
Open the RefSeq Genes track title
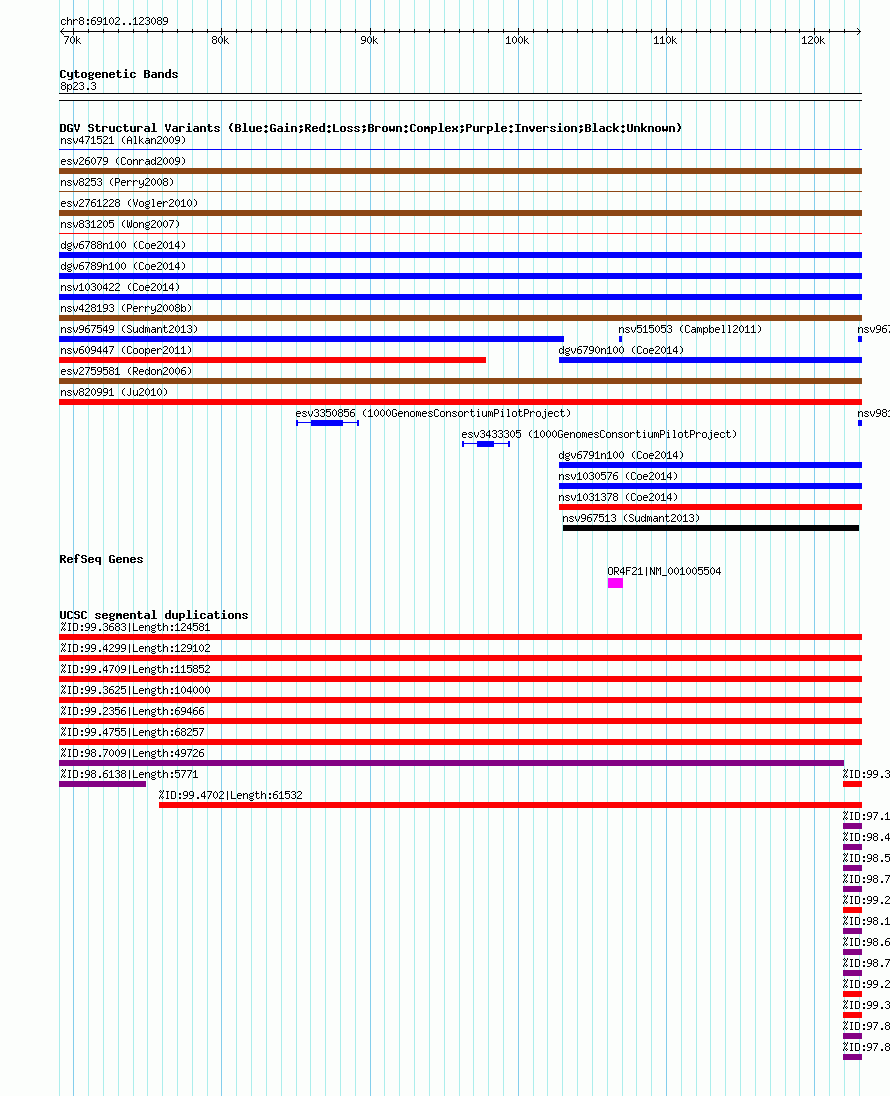click(101, 559)
